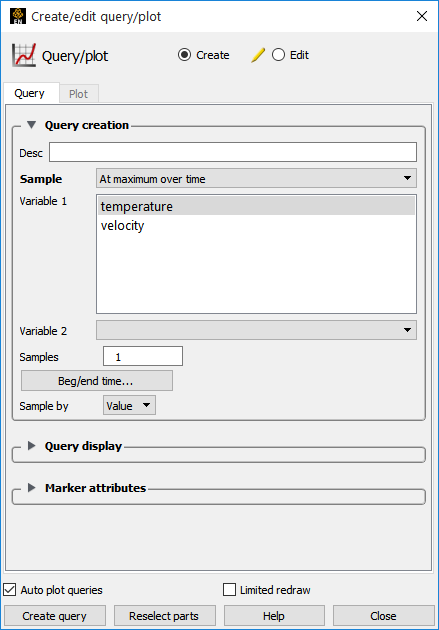Click the Samples number field
The height and width of the screenshot is (630, 439).
pos(143,356)
